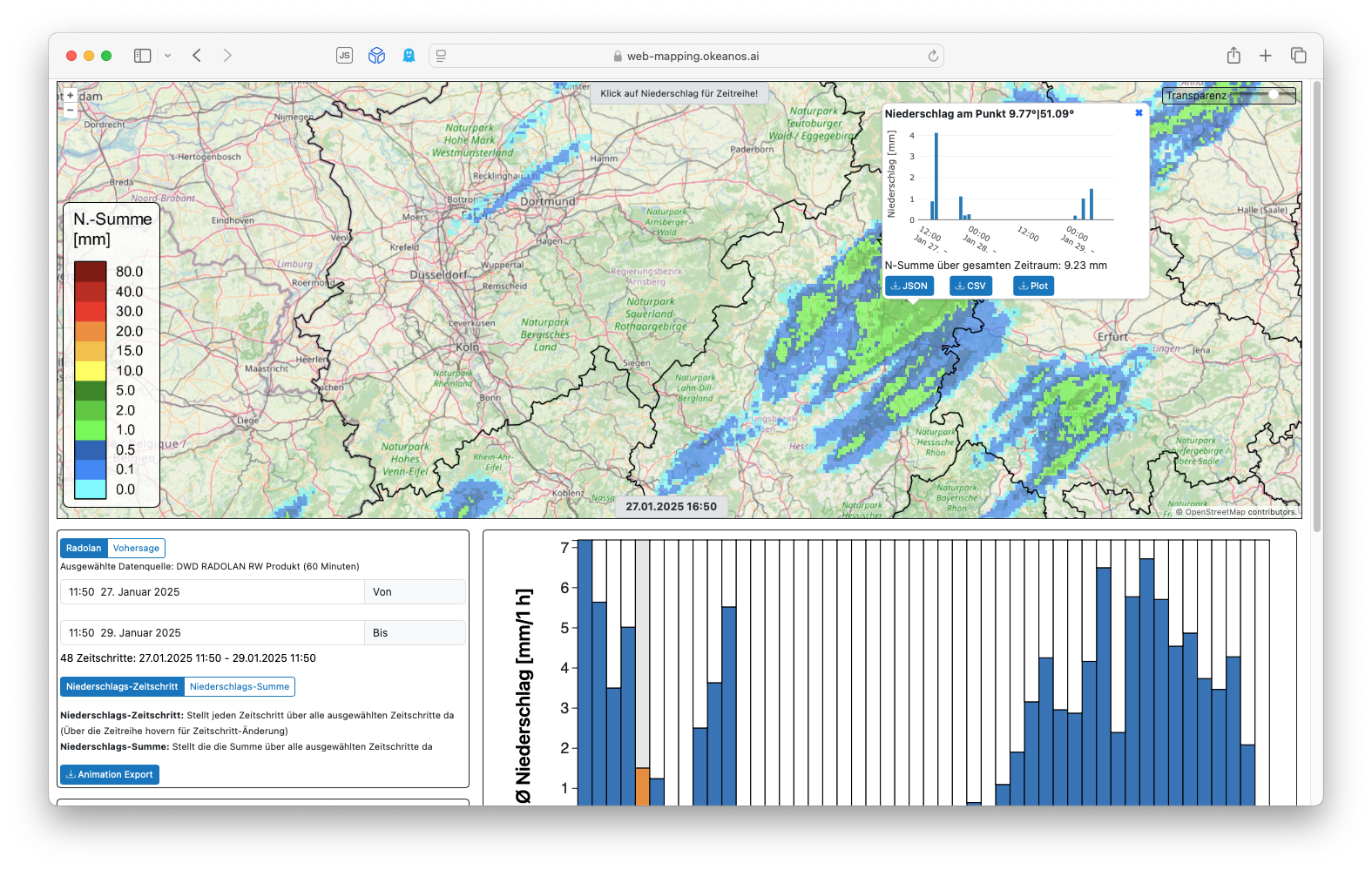1372x870 pixels.
Task: Open the Safari share menu
Action: coord(1233,56)
